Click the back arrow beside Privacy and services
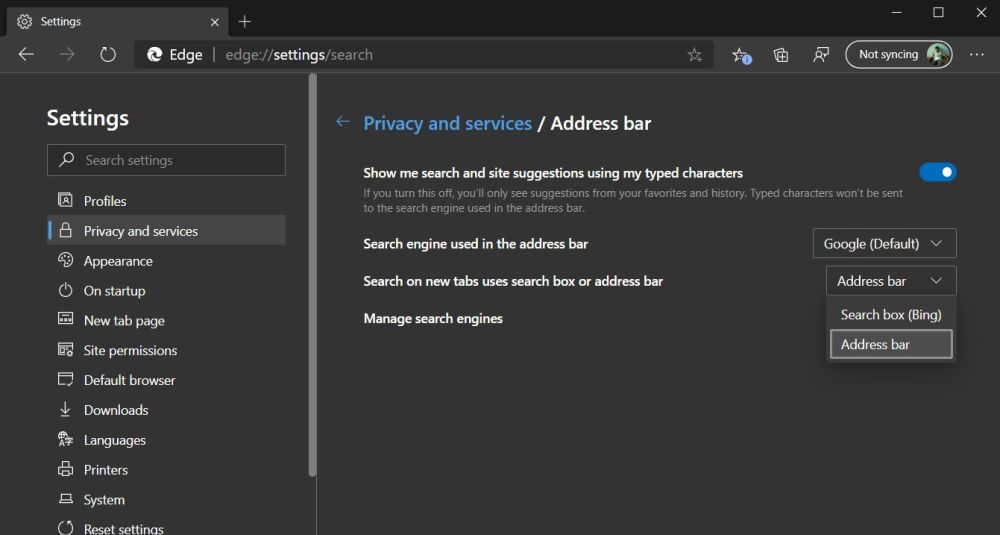Screen dimensions: 1000x535 pyautogui.click(x=343, y=122)
